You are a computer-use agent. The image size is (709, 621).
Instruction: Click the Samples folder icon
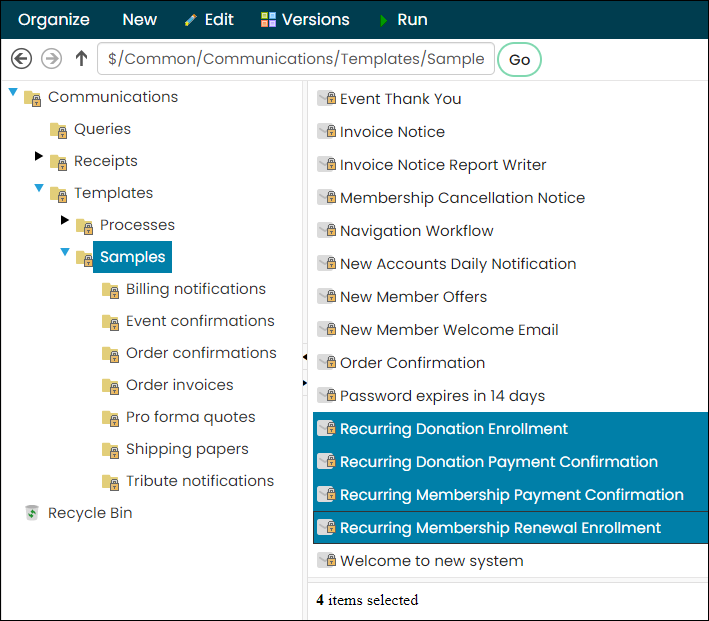coord(85,258)
